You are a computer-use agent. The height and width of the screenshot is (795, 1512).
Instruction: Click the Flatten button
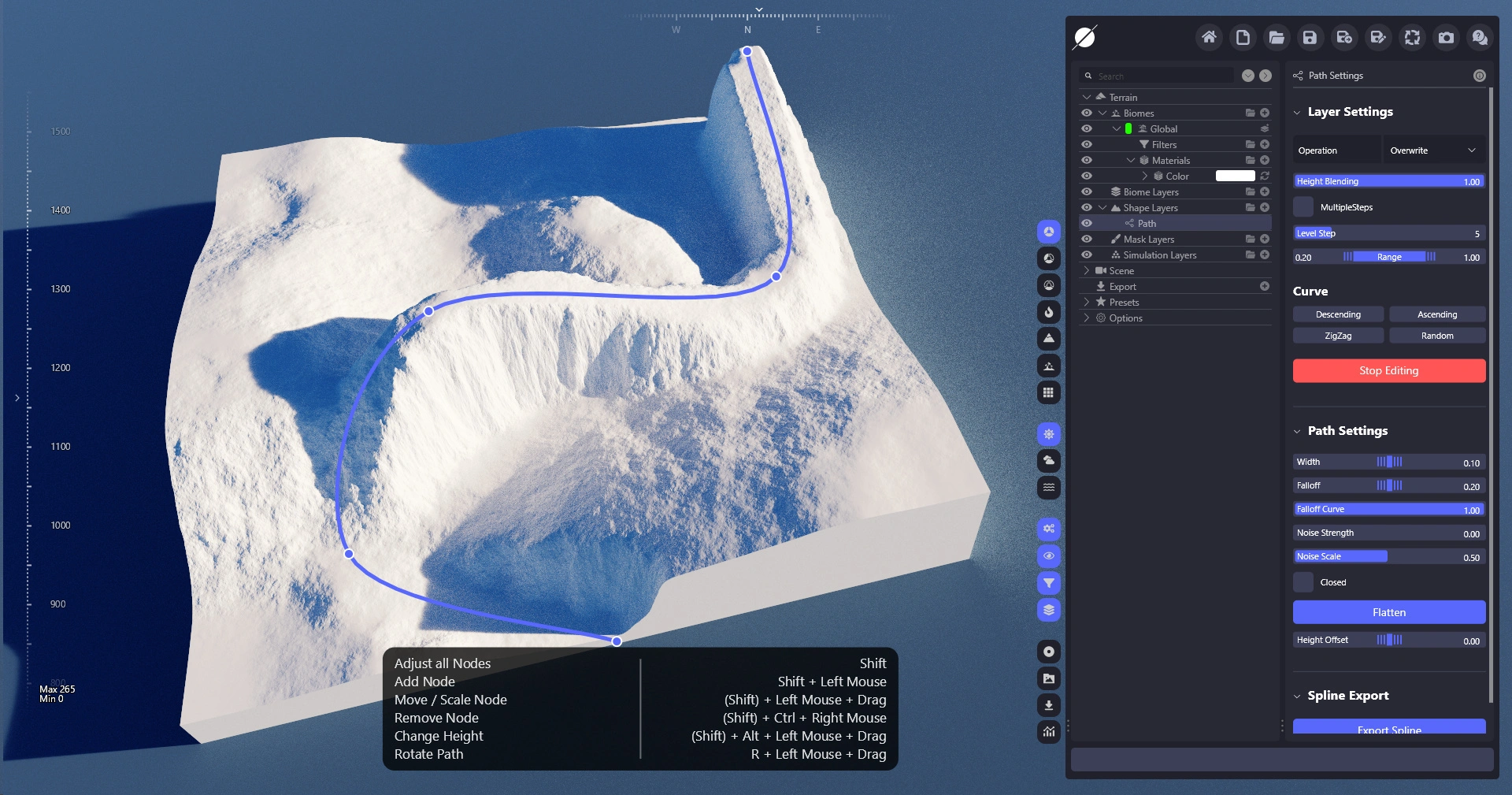pos(1388,612)
